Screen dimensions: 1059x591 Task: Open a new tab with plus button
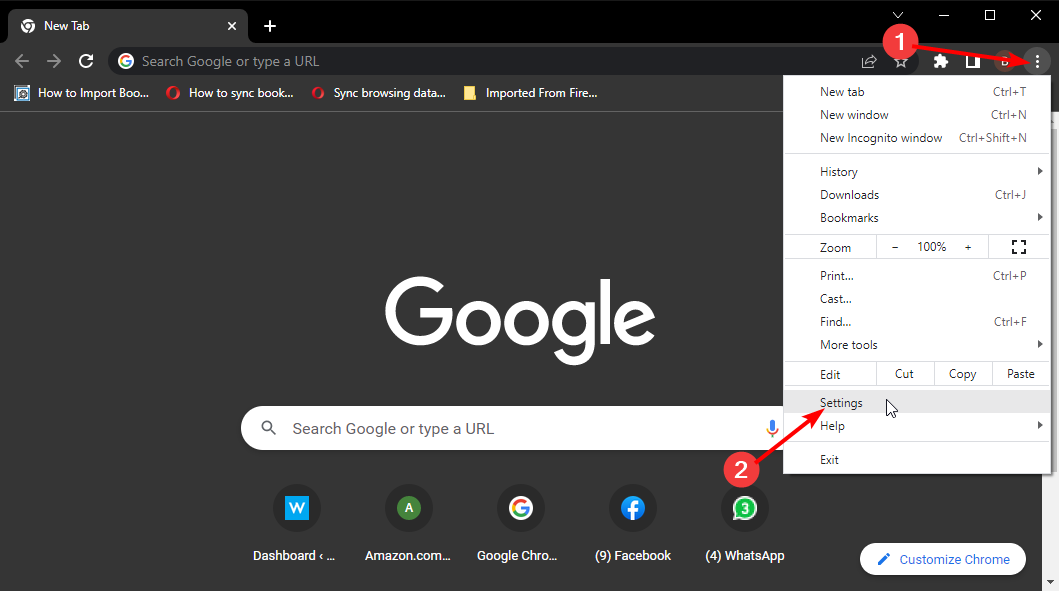click(x=270, y=26)
